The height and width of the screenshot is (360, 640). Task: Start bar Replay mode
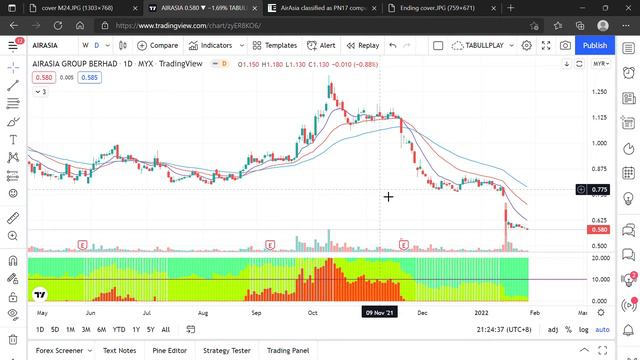pyautogui.click(x=363, y=45)
